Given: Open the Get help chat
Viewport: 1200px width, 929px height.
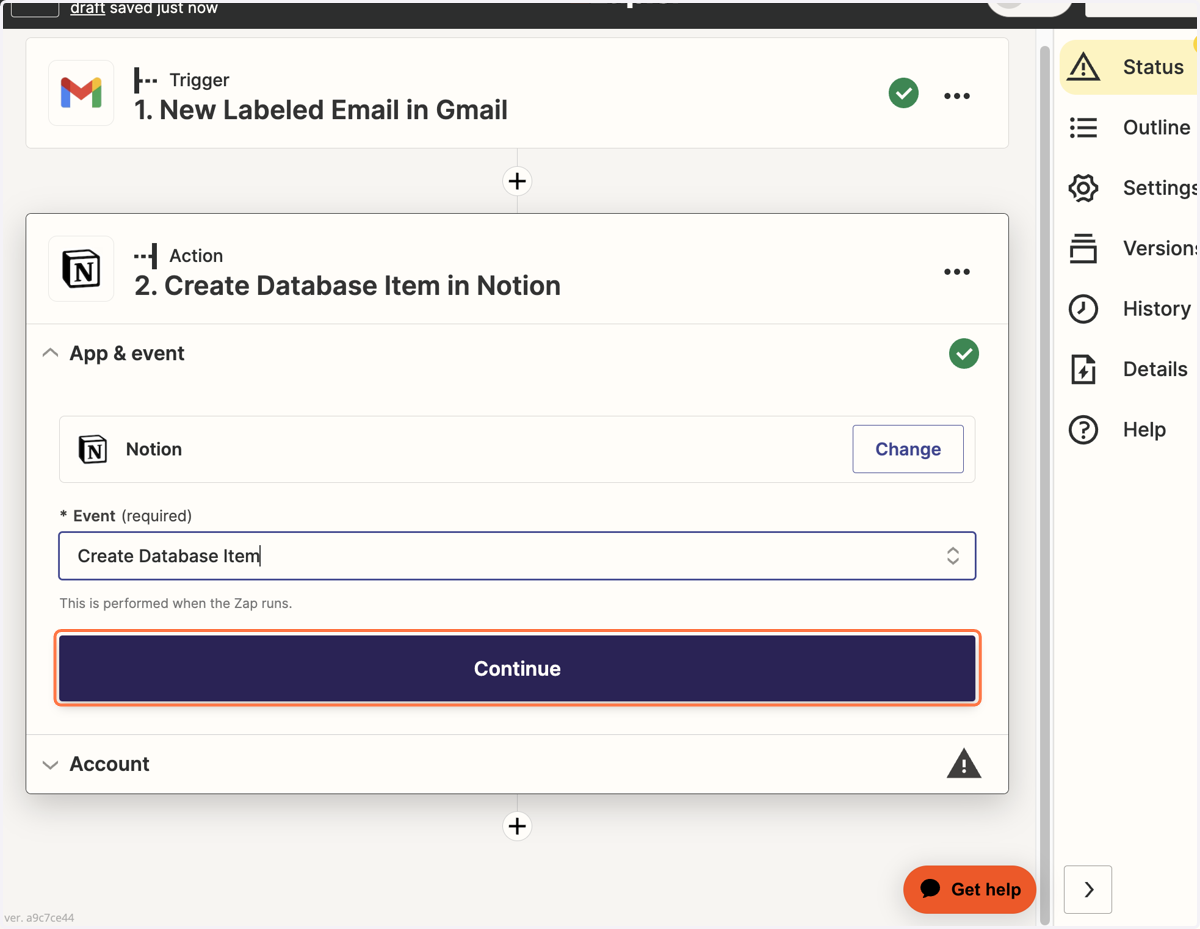Looking at the screenshot, I should click(x=970, y=889).
